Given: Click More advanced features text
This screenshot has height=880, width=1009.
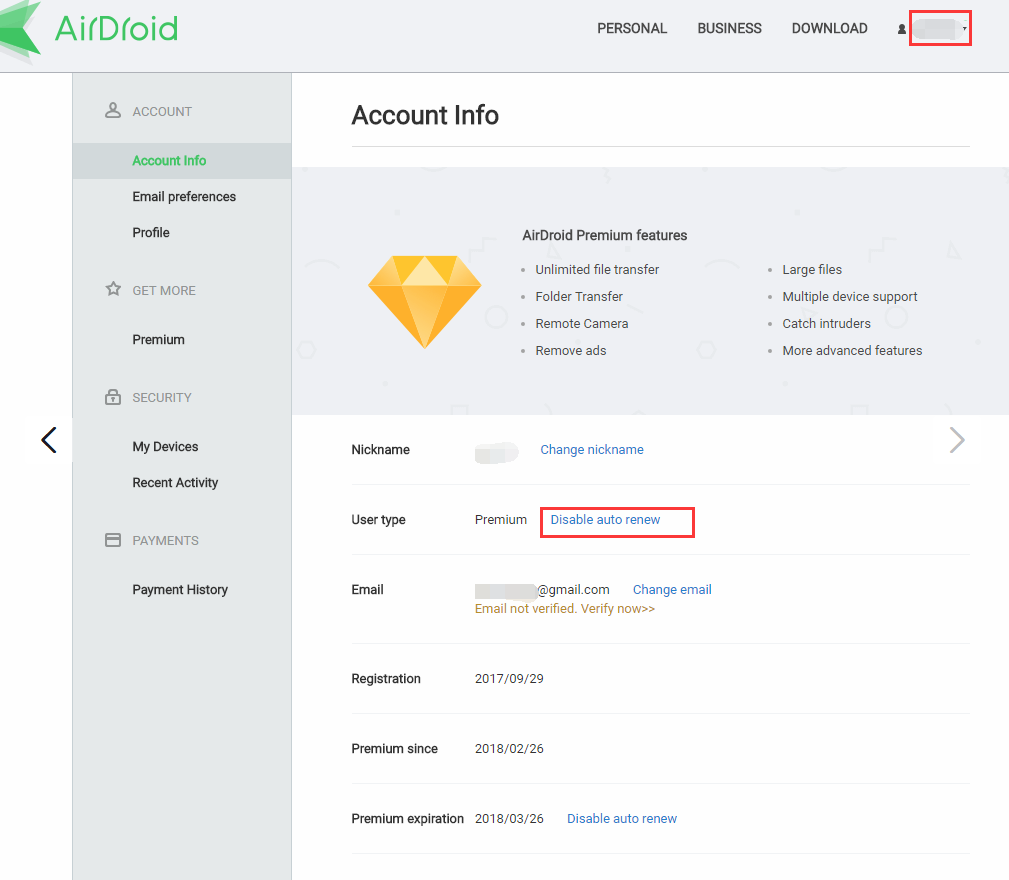Looking at the screenshot, I should point(852,350).
